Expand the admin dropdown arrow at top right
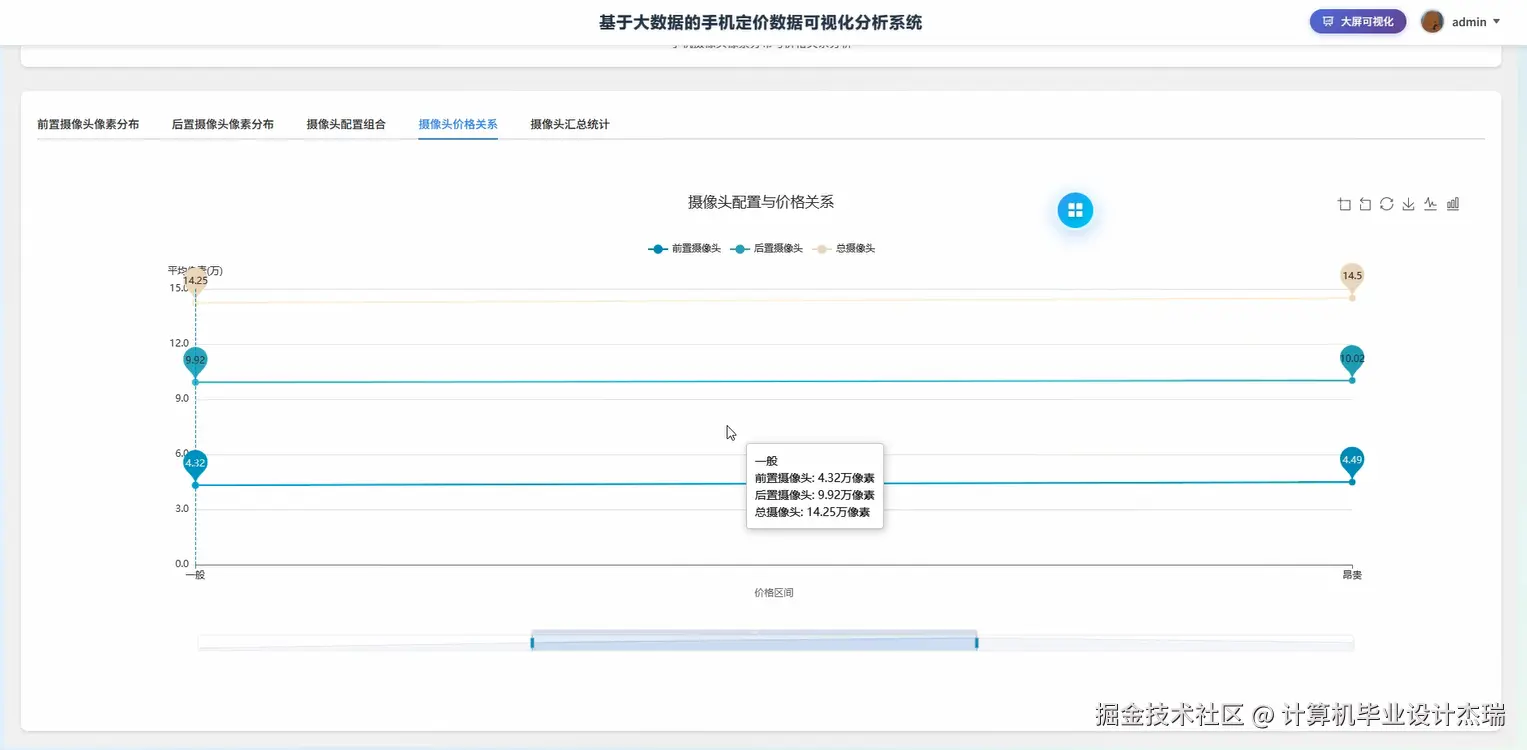 (x=1496, y=21)
